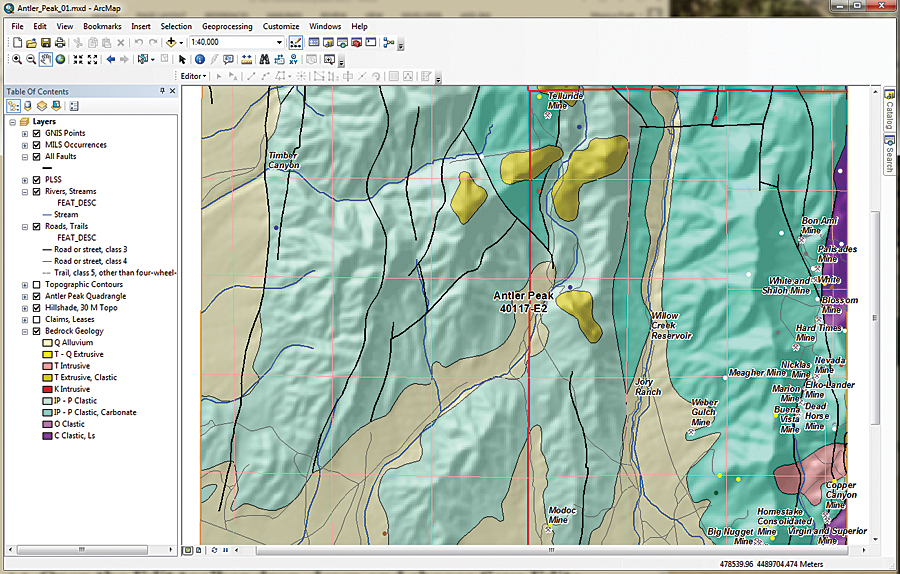Open the Catalog side tab
The image size is (900, 574).
pyautogui.click(x=889, y=110)
